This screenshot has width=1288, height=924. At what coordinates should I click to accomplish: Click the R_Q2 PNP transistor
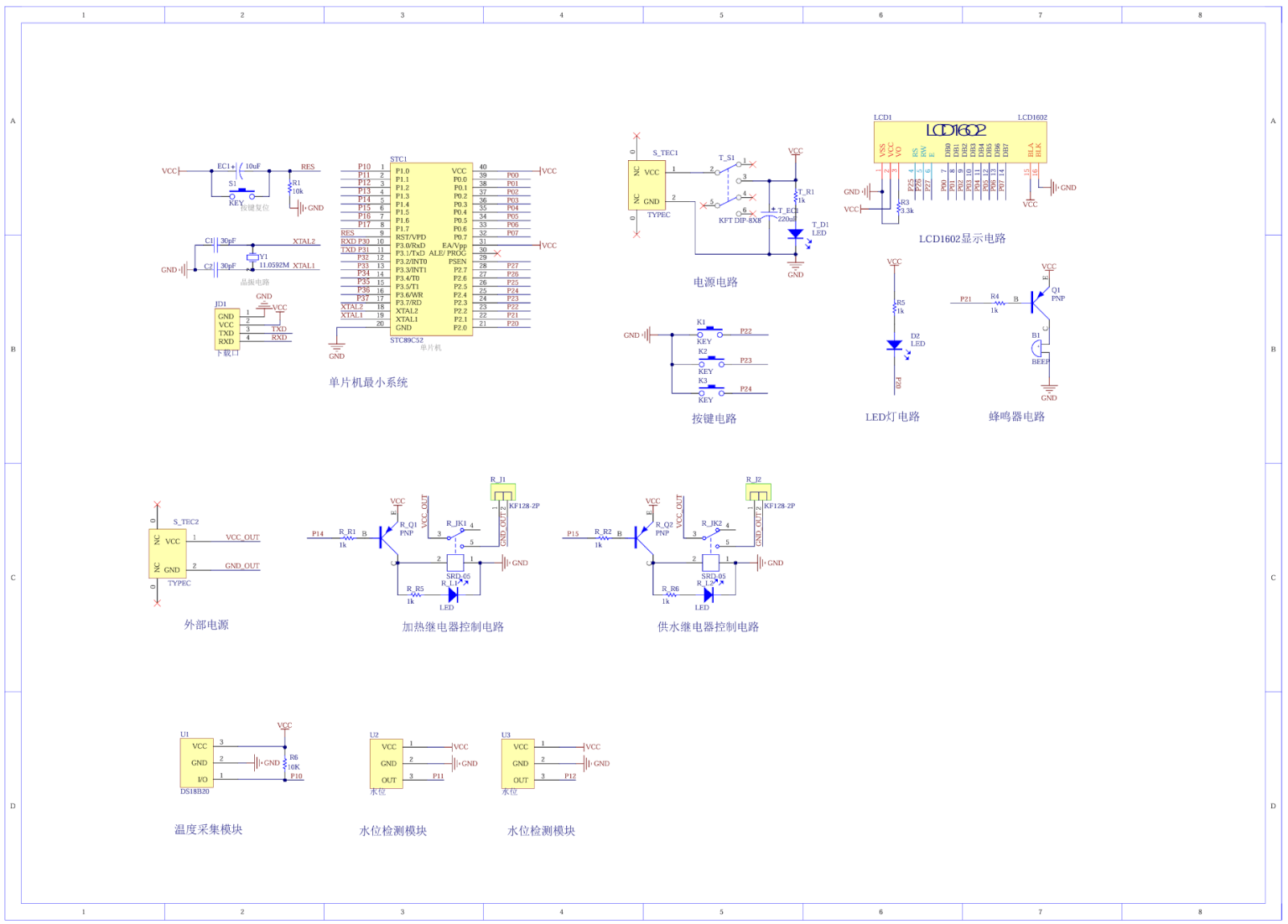643,537
